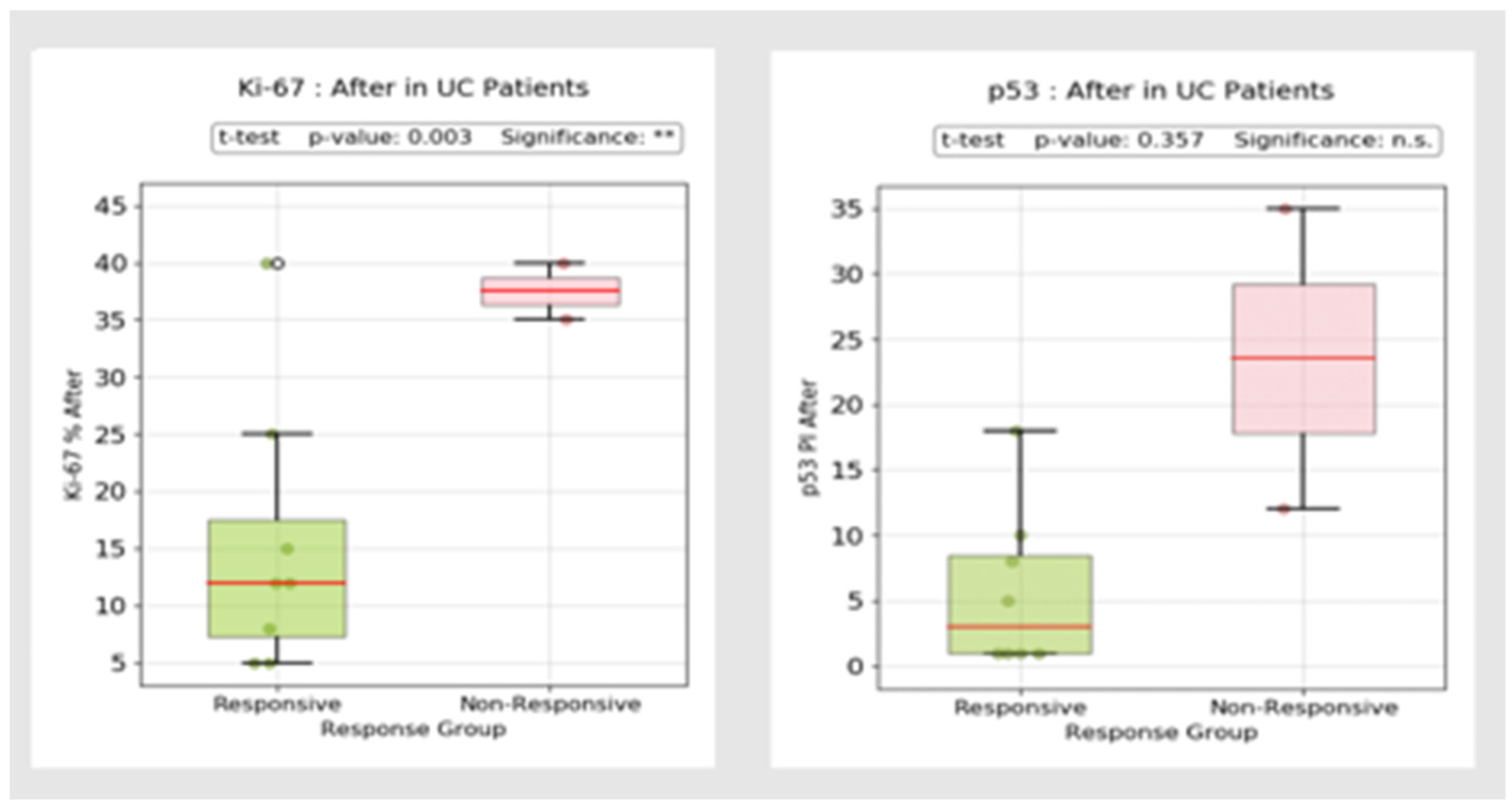Click 'Responsive' x-axis label under p53 plot

1020,707
